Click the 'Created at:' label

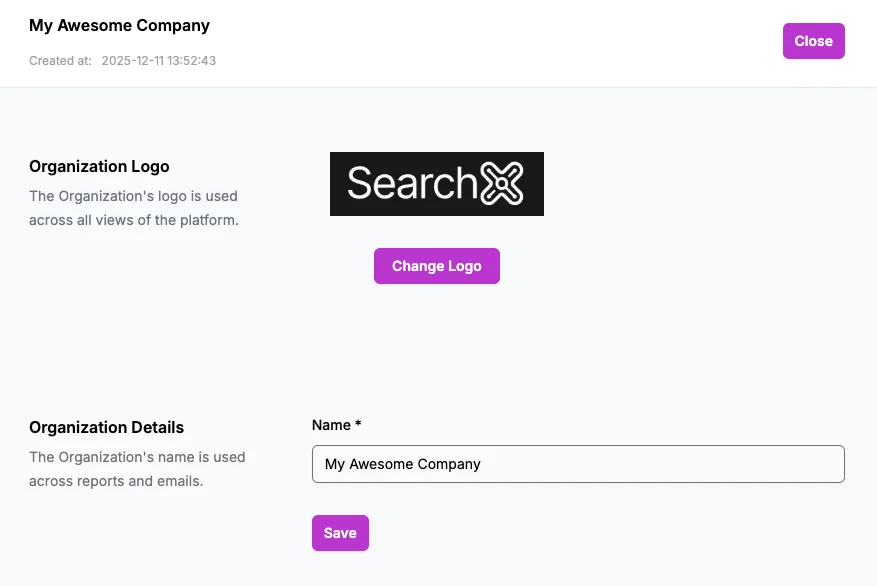click(60, 61)
